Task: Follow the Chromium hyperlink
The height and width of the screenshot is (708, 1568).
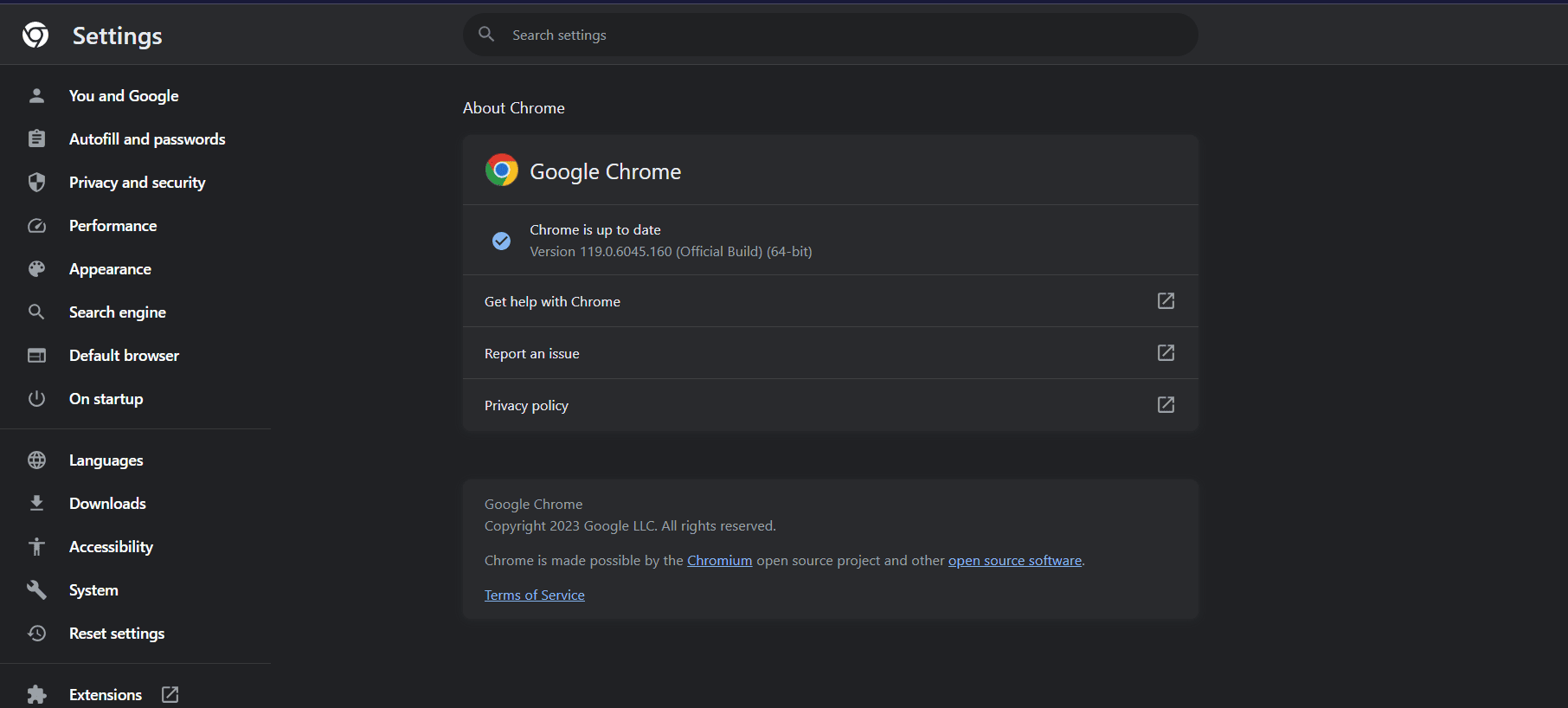Action: click(720, 560)
